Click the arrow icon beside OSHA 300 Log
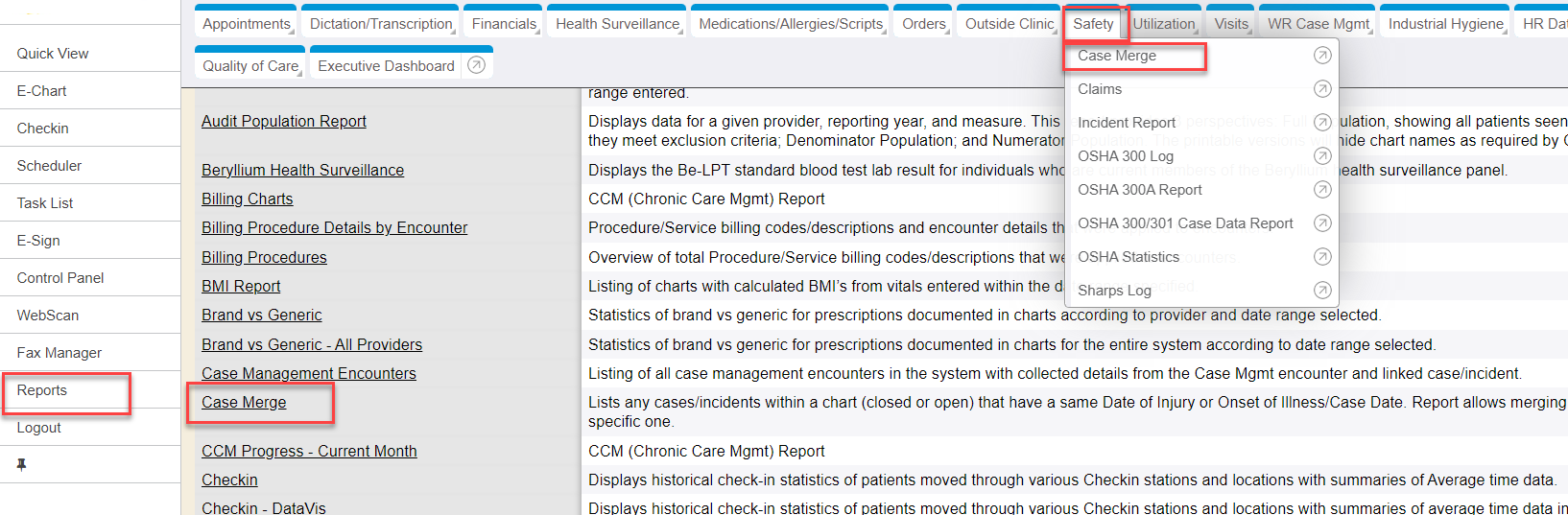The width and height of the screenshot is (1568, 515). coord(1322,156)
